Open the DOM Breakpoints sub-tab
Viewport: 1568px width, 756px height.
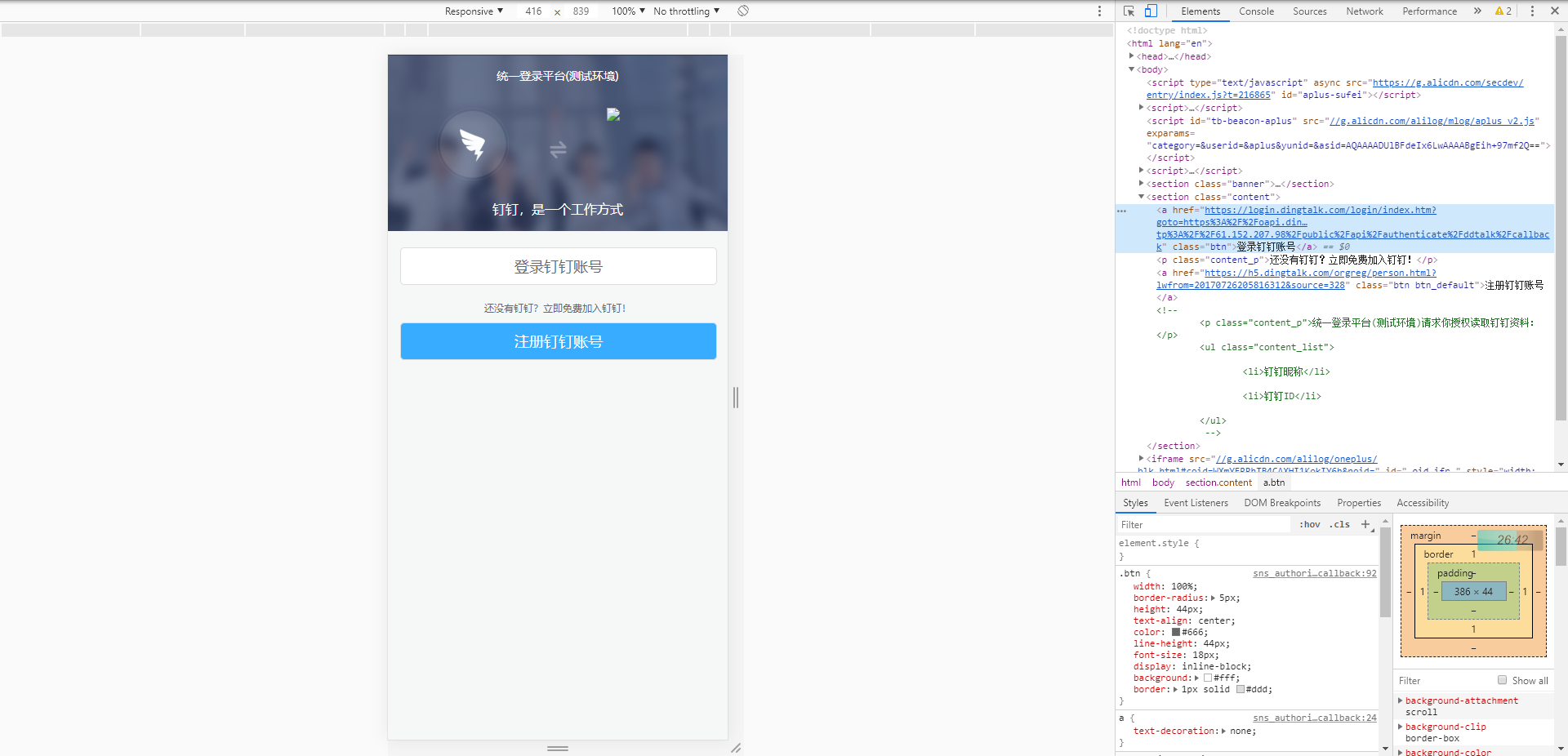tap(1282, 503)
